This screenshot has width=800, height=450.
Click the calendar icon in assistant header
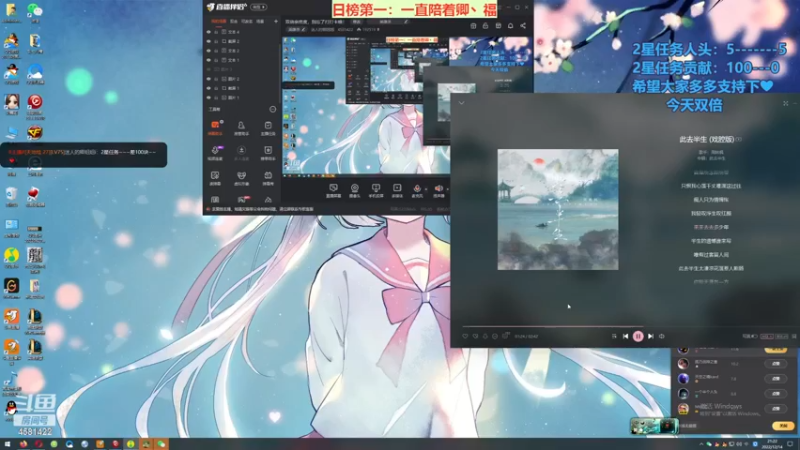pos(498,26)
